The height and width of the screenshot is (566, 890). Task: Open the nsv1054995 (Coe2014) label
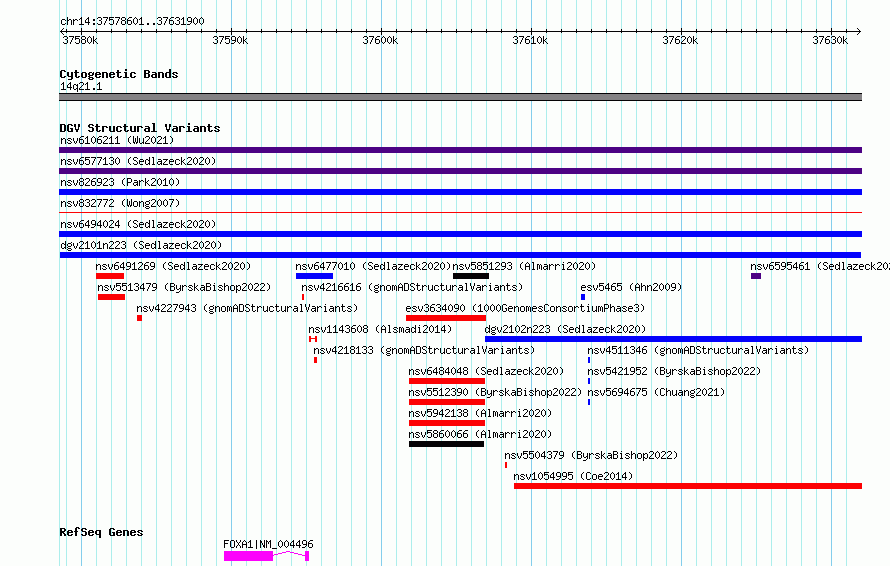573,476
